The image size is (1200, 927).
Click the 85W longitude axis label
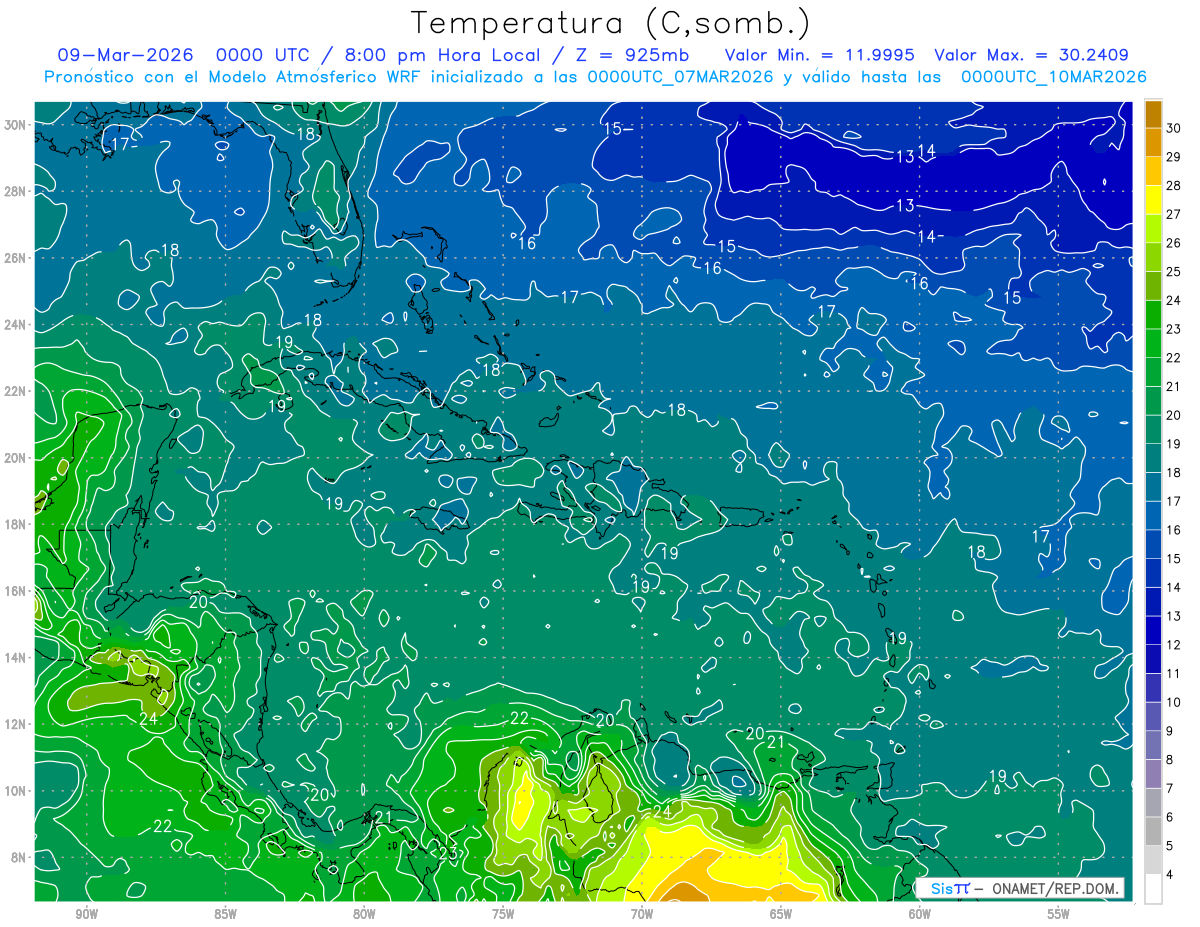(x=225, y=914)
